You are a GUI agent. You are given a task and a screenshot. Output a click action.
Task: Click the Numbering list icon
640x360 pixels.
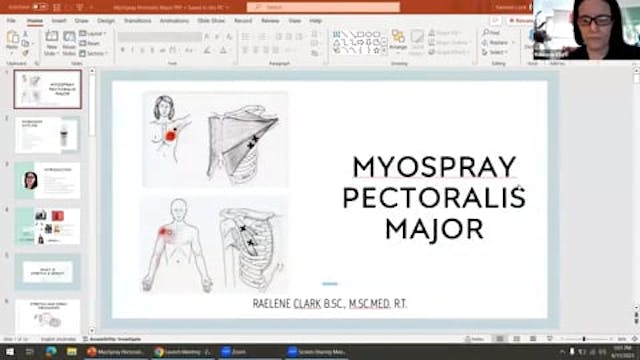click(262, 37)
